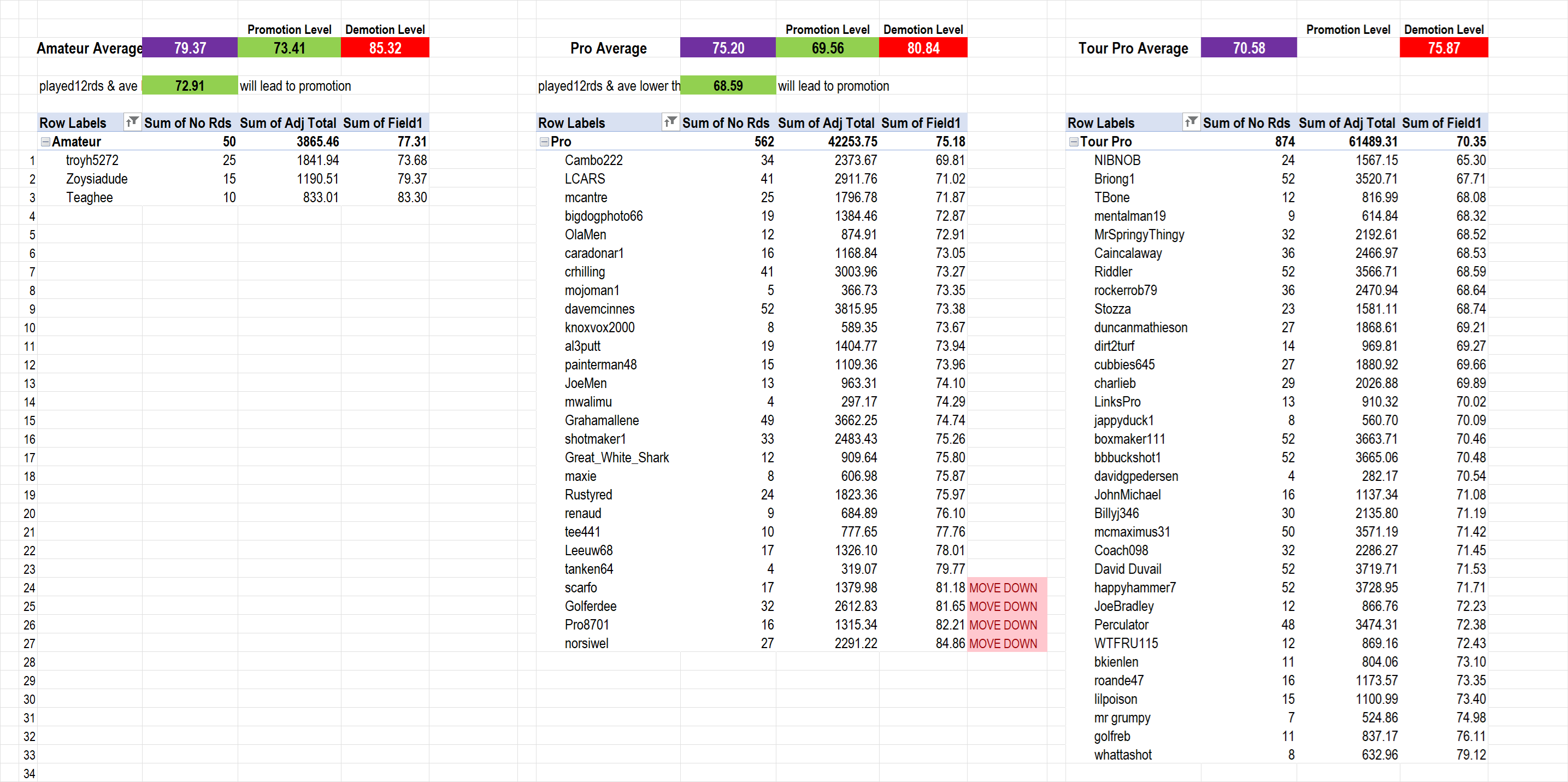This screenshot has height=782, width=1568.
Task: Select green 72.91 promotion threshold cell
Action: (x=190, y=86)
